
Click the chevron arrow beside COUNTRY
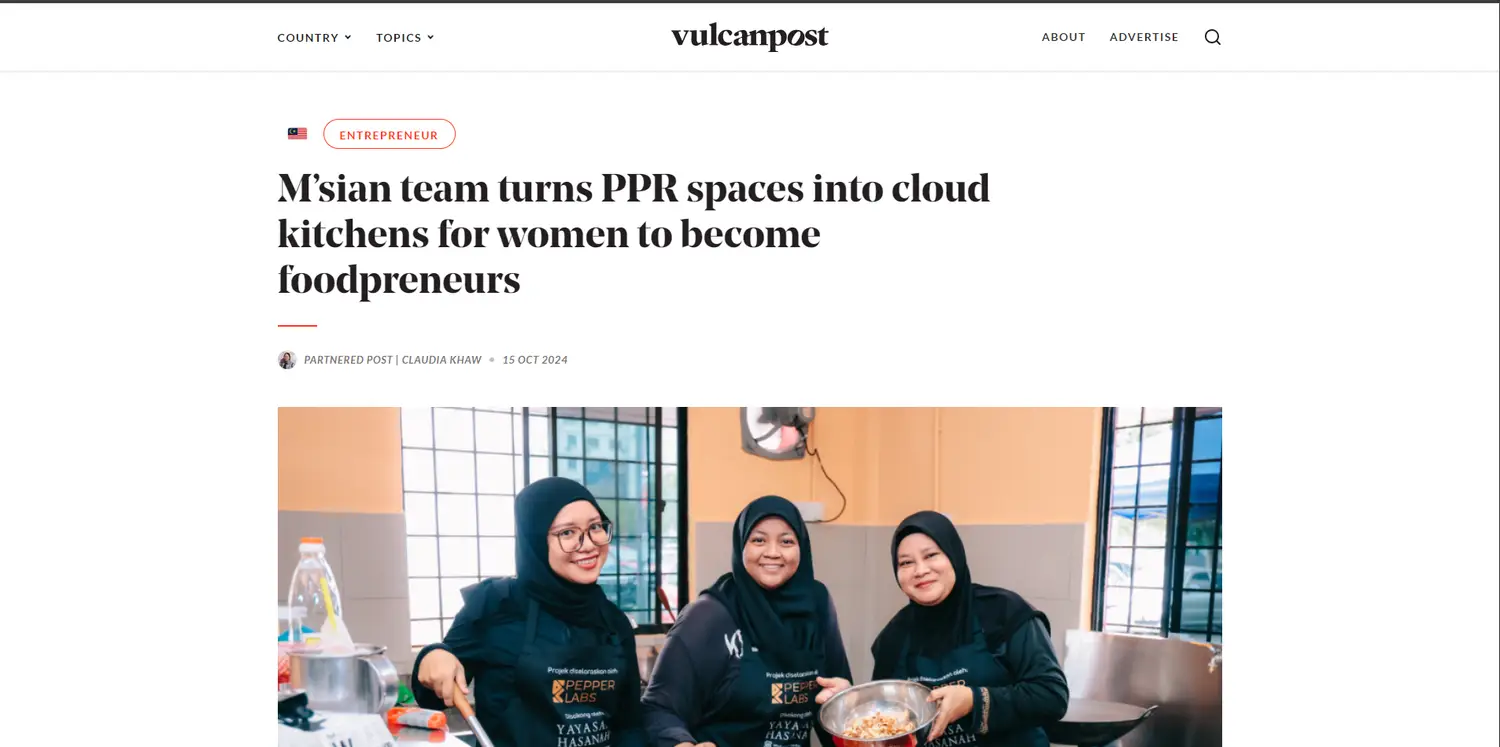click(x=348, y=37)
